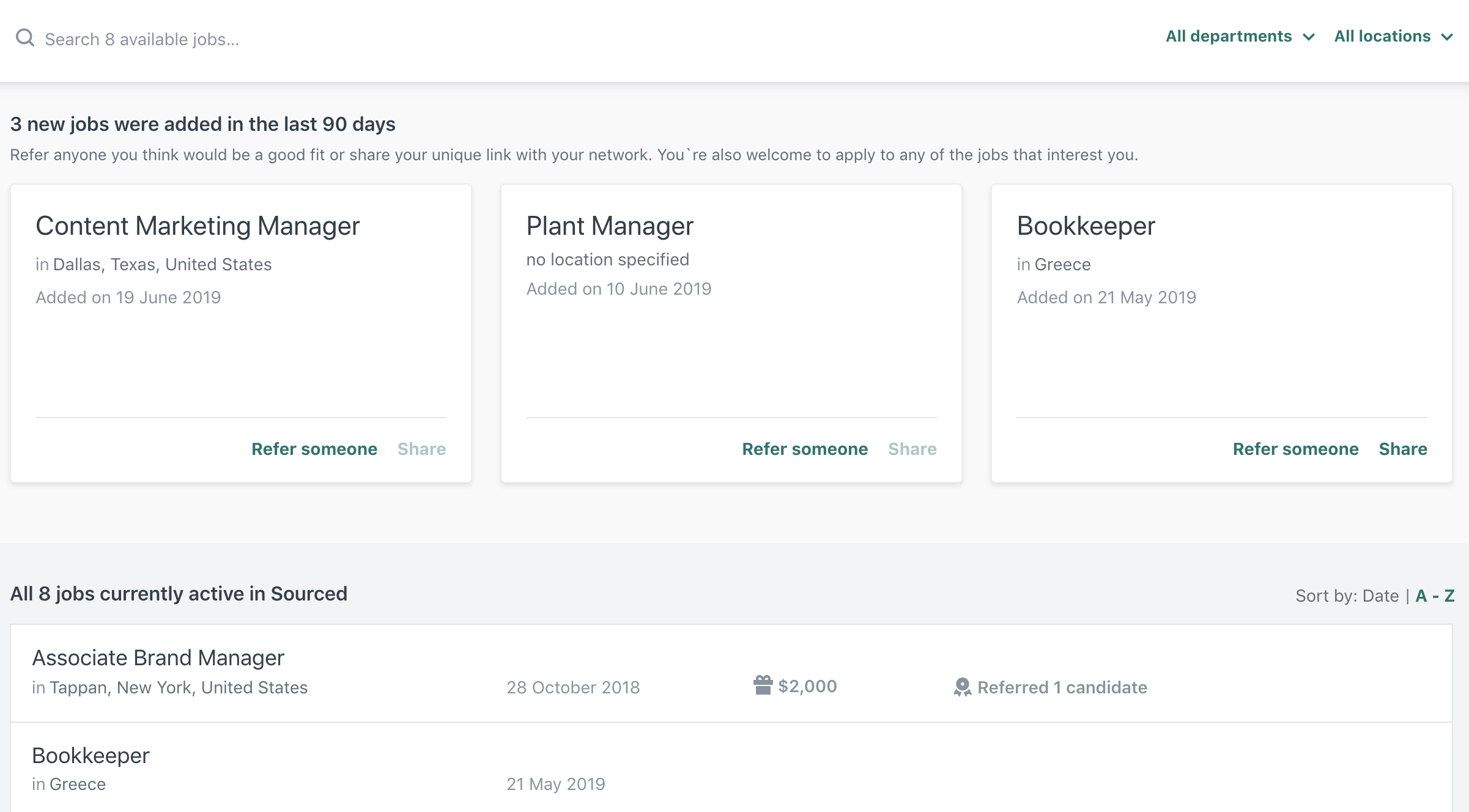Open the All locations dropdown
Viewport: 1469px width, 812px height.
[x=1393, y=36]
